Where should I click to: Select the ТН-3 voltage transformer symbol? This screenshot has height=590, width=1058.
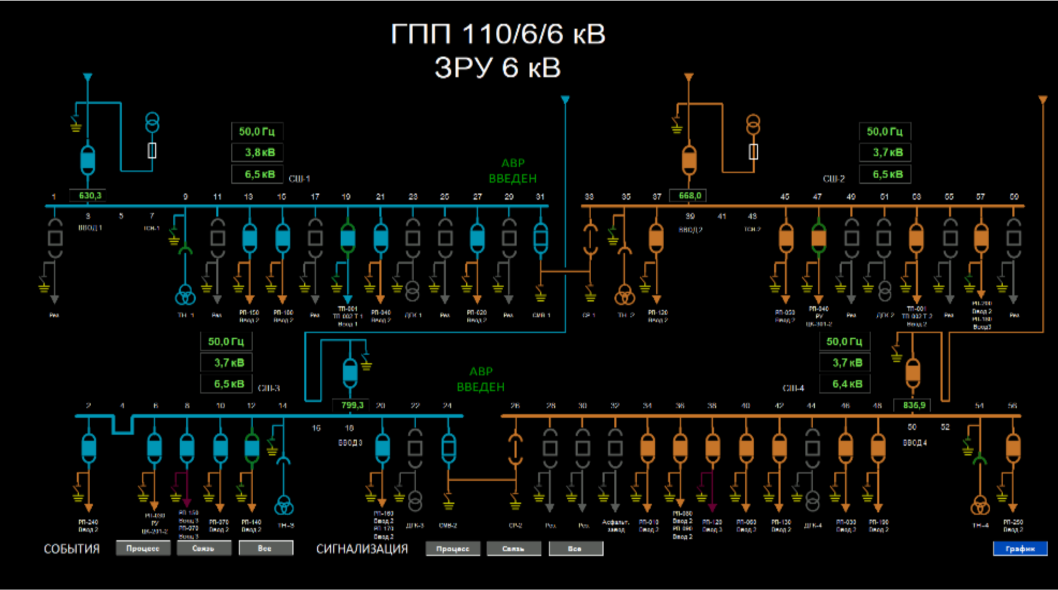pyautogui.click(x=284, y=505)
